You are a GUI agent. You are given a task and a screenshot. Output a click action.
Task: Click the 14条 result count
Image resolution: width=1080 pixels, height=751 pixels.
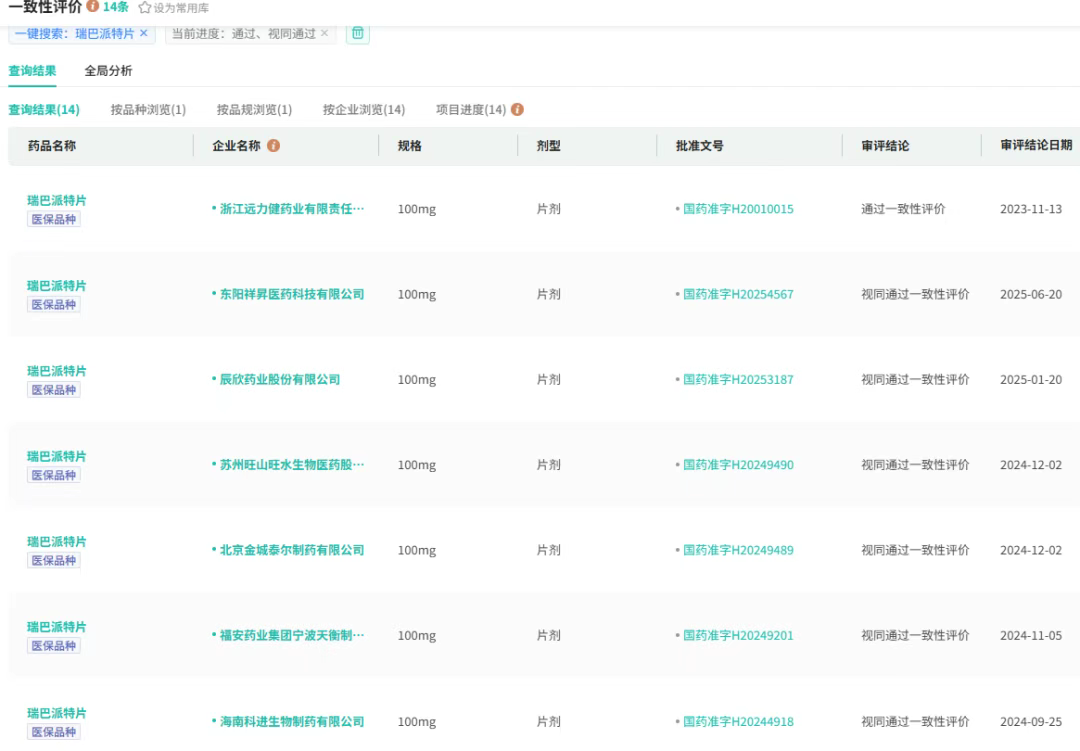click(x=116, y=7)
